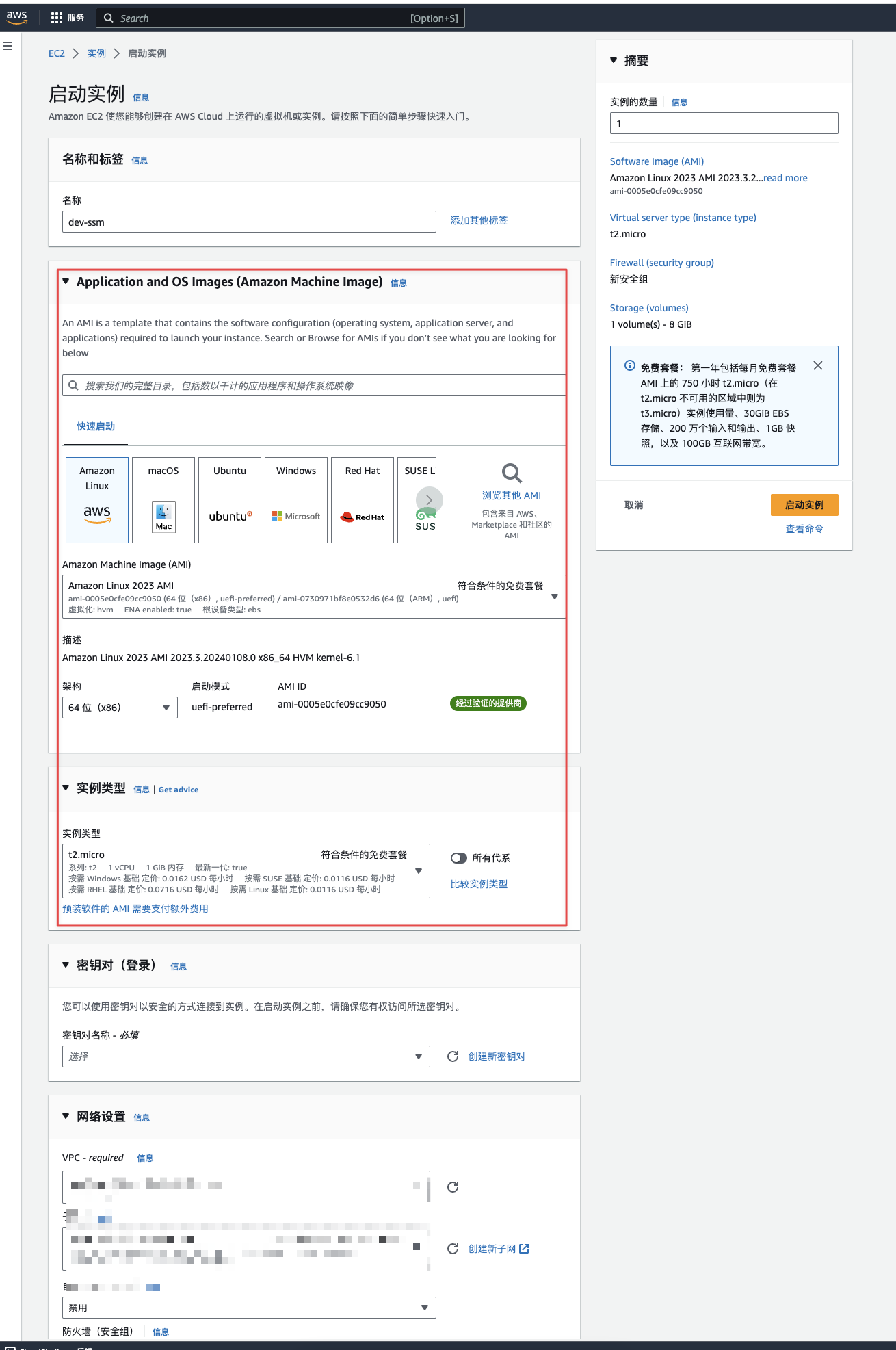Open 信息 link next to 名称和标签
896x1350 pixels.
[140, 161]
